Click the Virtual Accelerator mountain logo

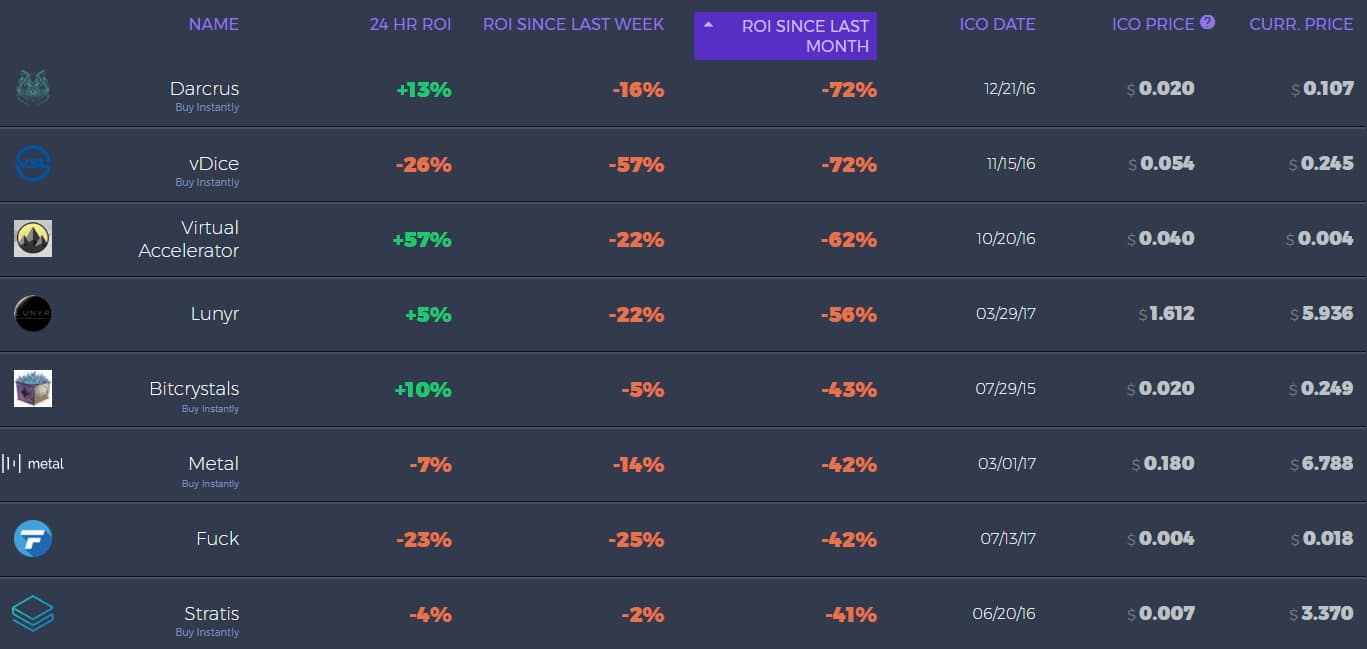[x=33, y=238]
